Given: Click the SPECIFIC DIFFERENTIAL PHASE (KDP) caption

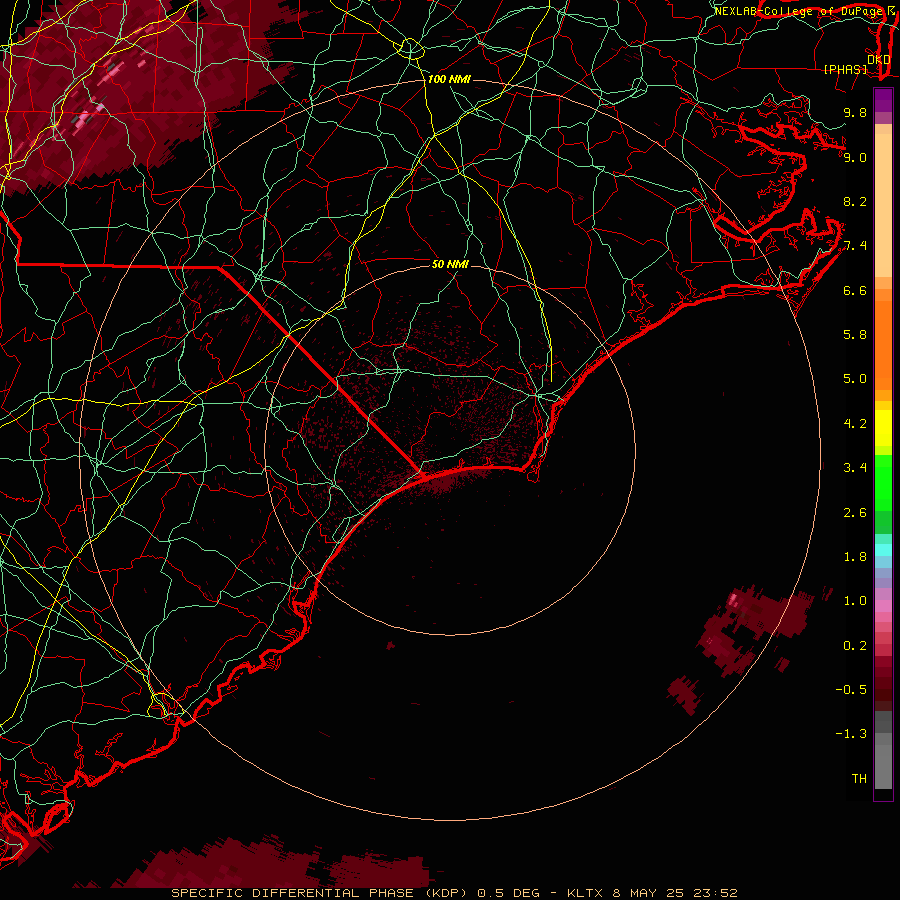Looking at the screenshot, I should click(x=321, y=893).
